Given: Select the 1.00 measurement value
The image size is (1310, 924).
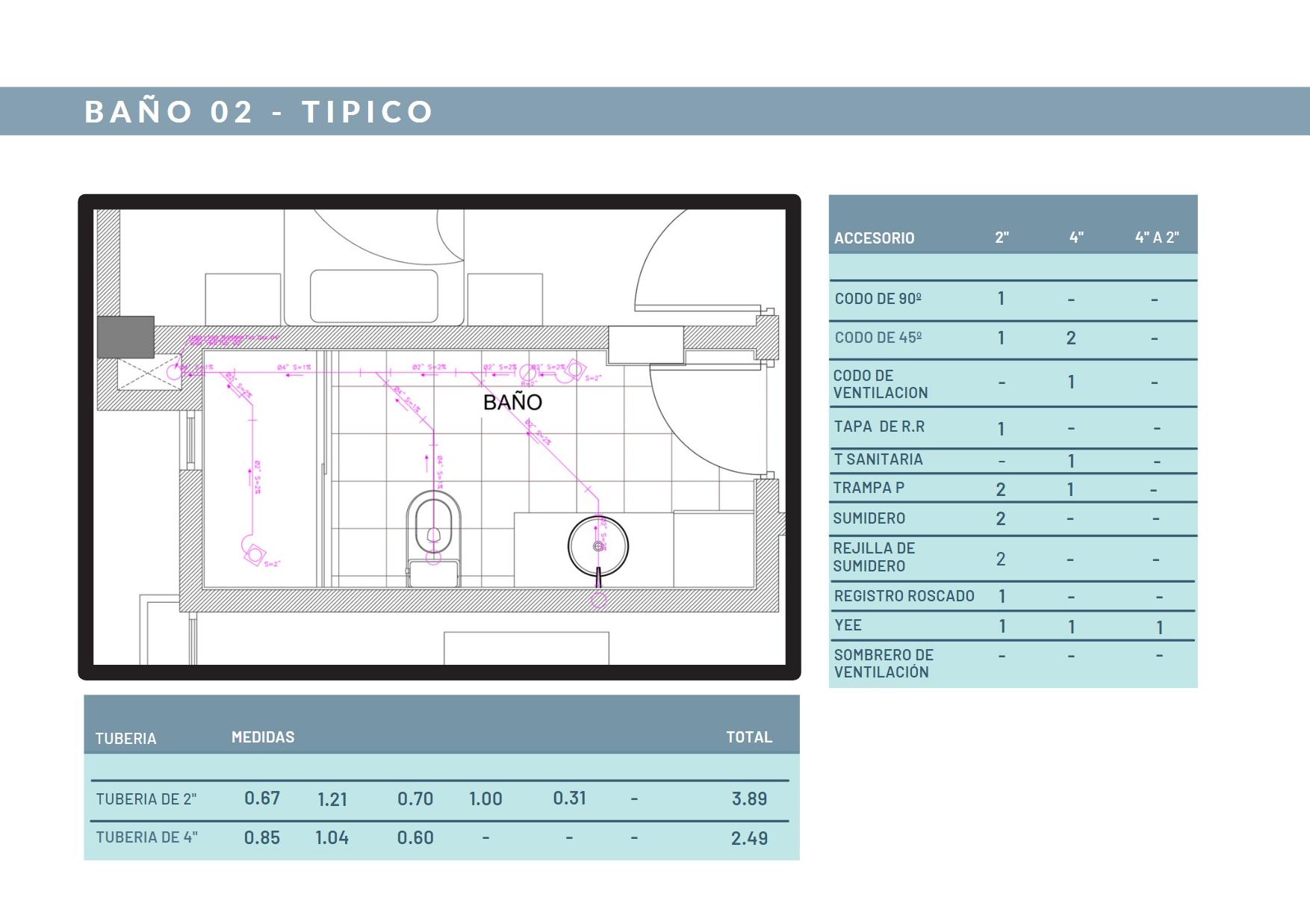Looking at the screenshot, I should [x=485, y=799].
